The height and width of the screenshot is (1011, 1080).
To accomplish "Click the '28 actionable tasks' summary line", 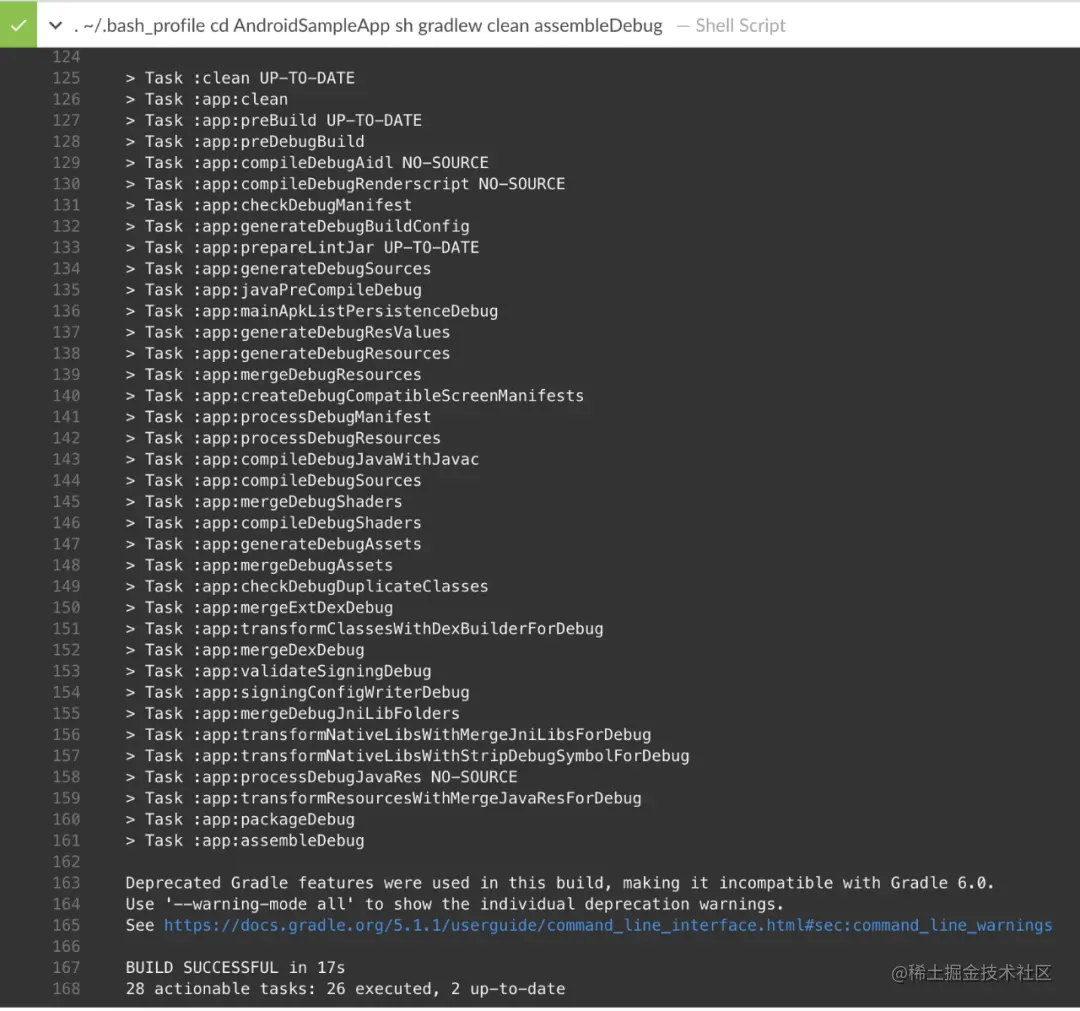I will click(x=345, y=989).
